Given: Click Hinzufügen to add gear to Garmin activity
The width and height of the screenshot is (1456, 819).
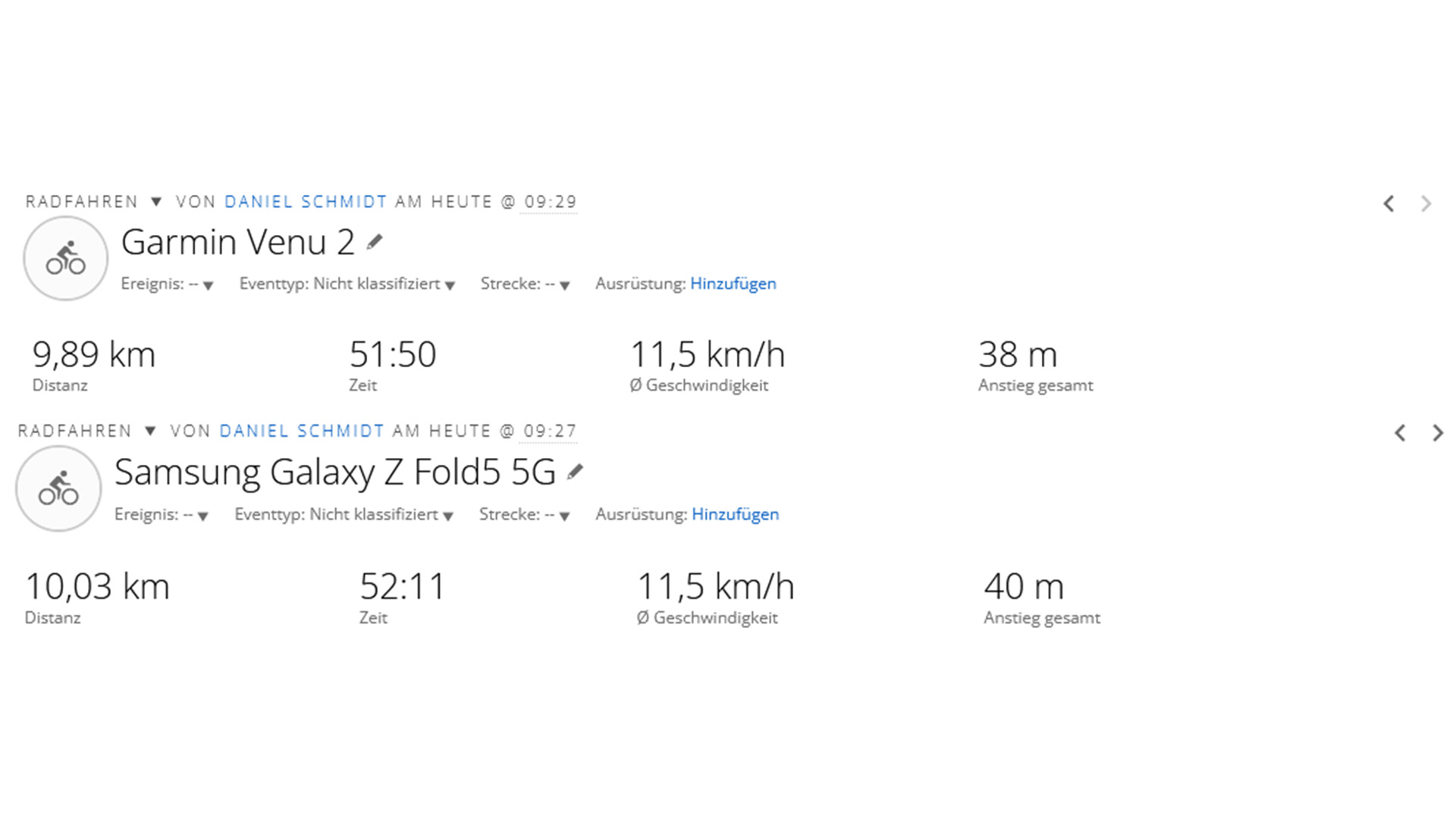Looking at the screenshot, I should [733, 284].
